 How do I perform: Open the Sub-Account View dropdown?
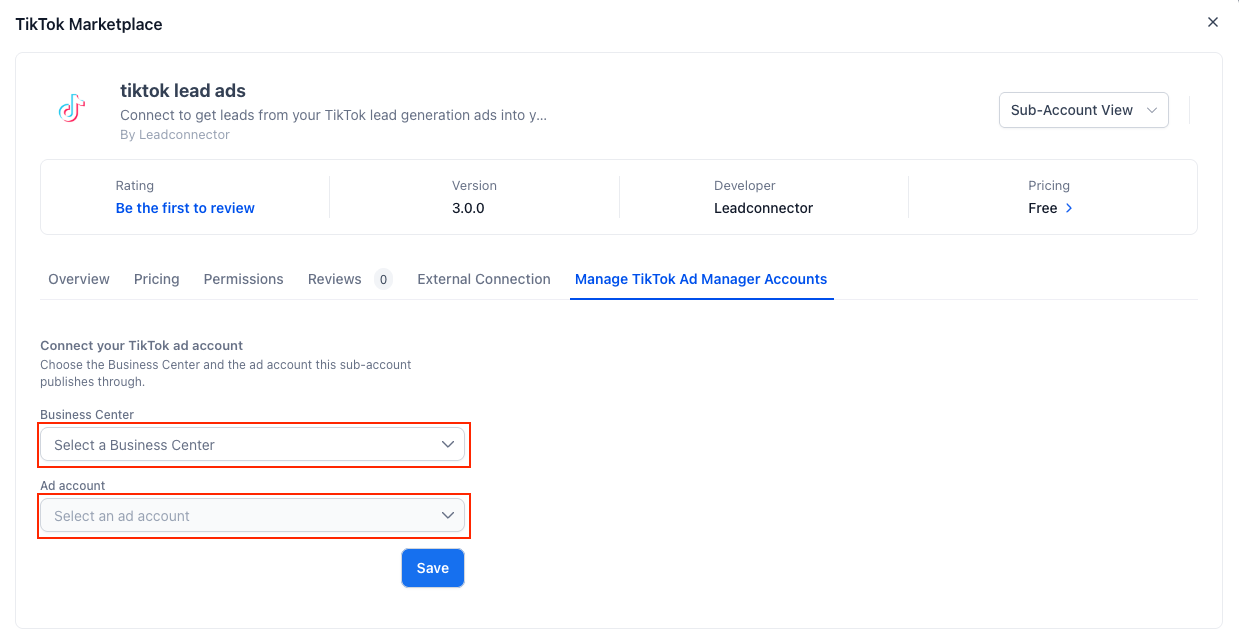point(1084,110)
